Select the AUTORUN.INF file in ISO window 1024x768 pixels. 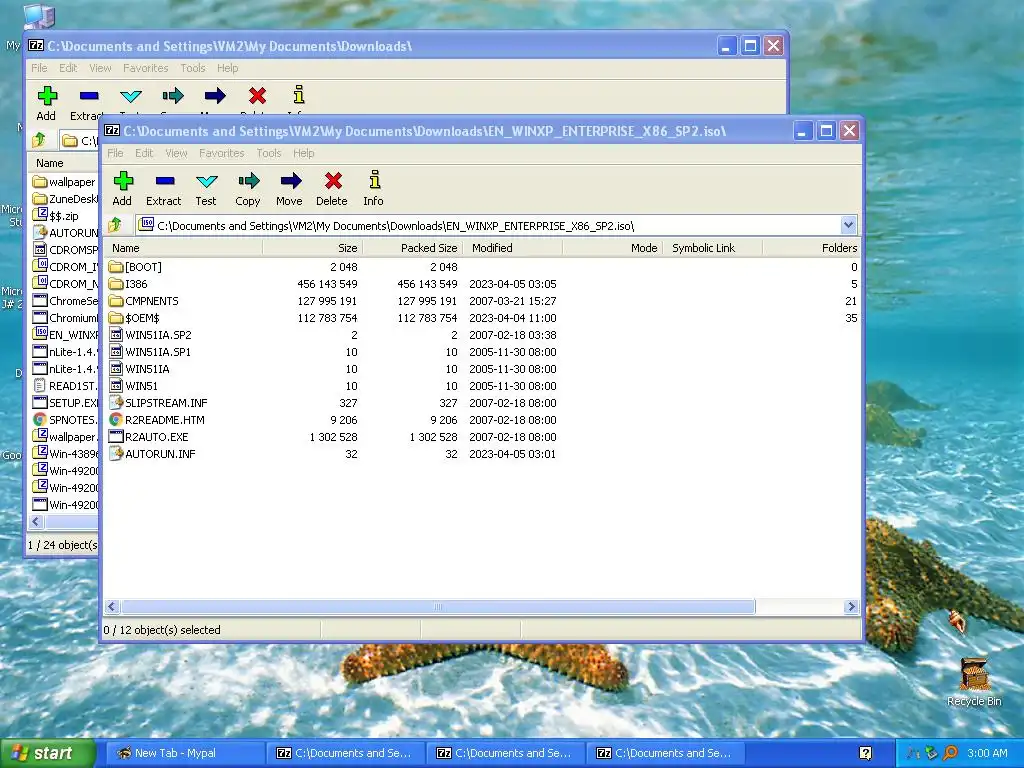(x=161, y=454)
